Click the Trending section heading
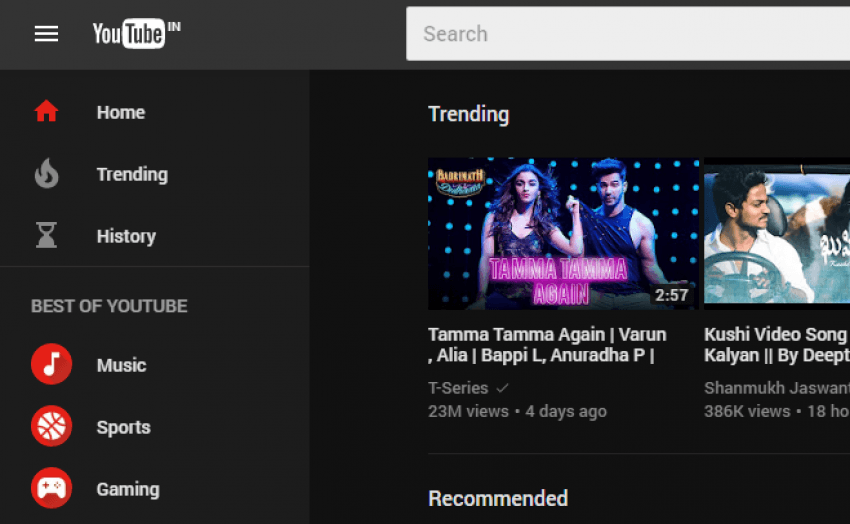Image resolution: width=850 pixels, height=524 pixels. click(x=469, y=114)
